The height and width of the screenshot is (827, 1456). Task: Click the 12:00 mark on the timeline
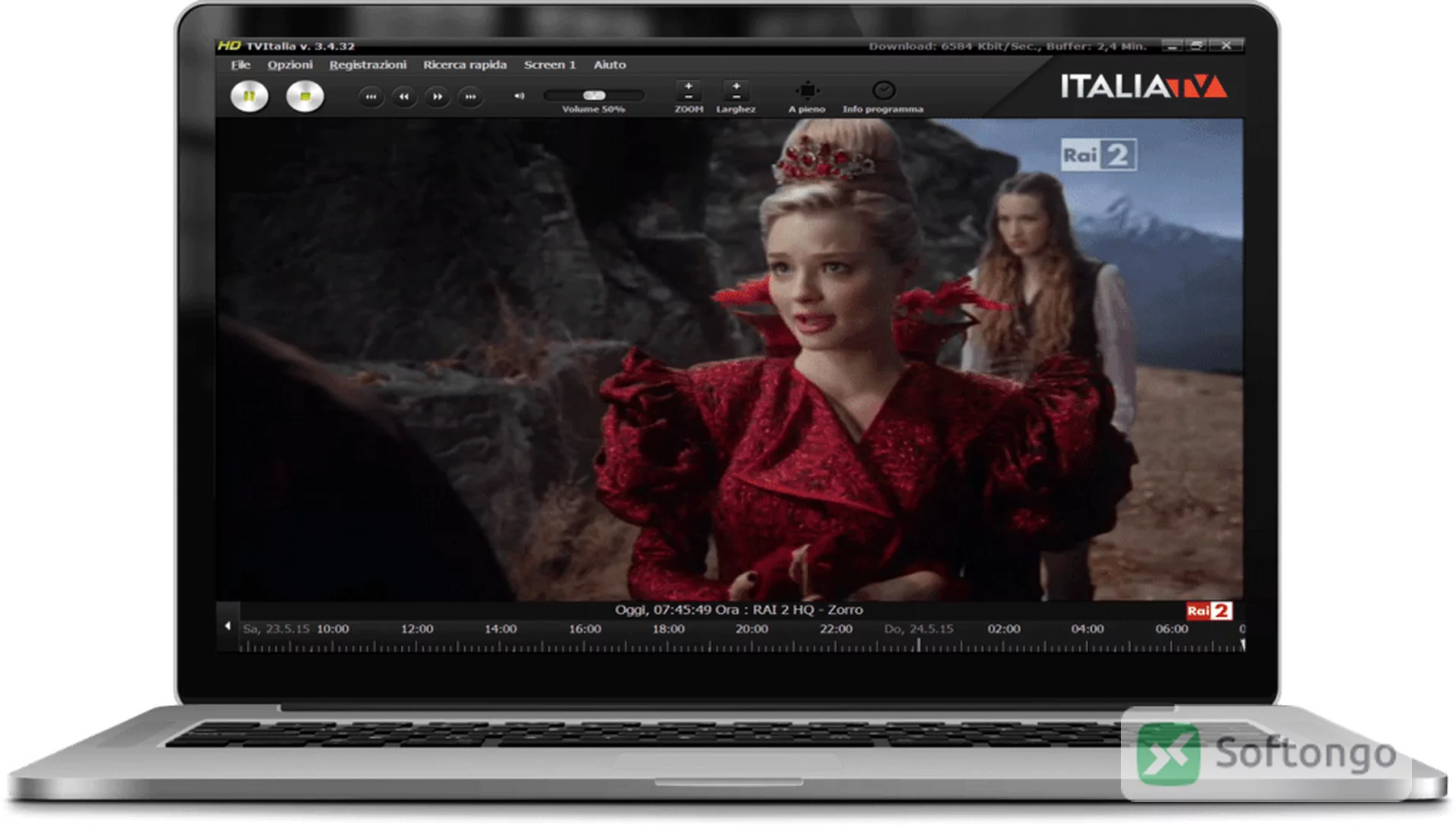pyautogui.click(x=417, y=629)
